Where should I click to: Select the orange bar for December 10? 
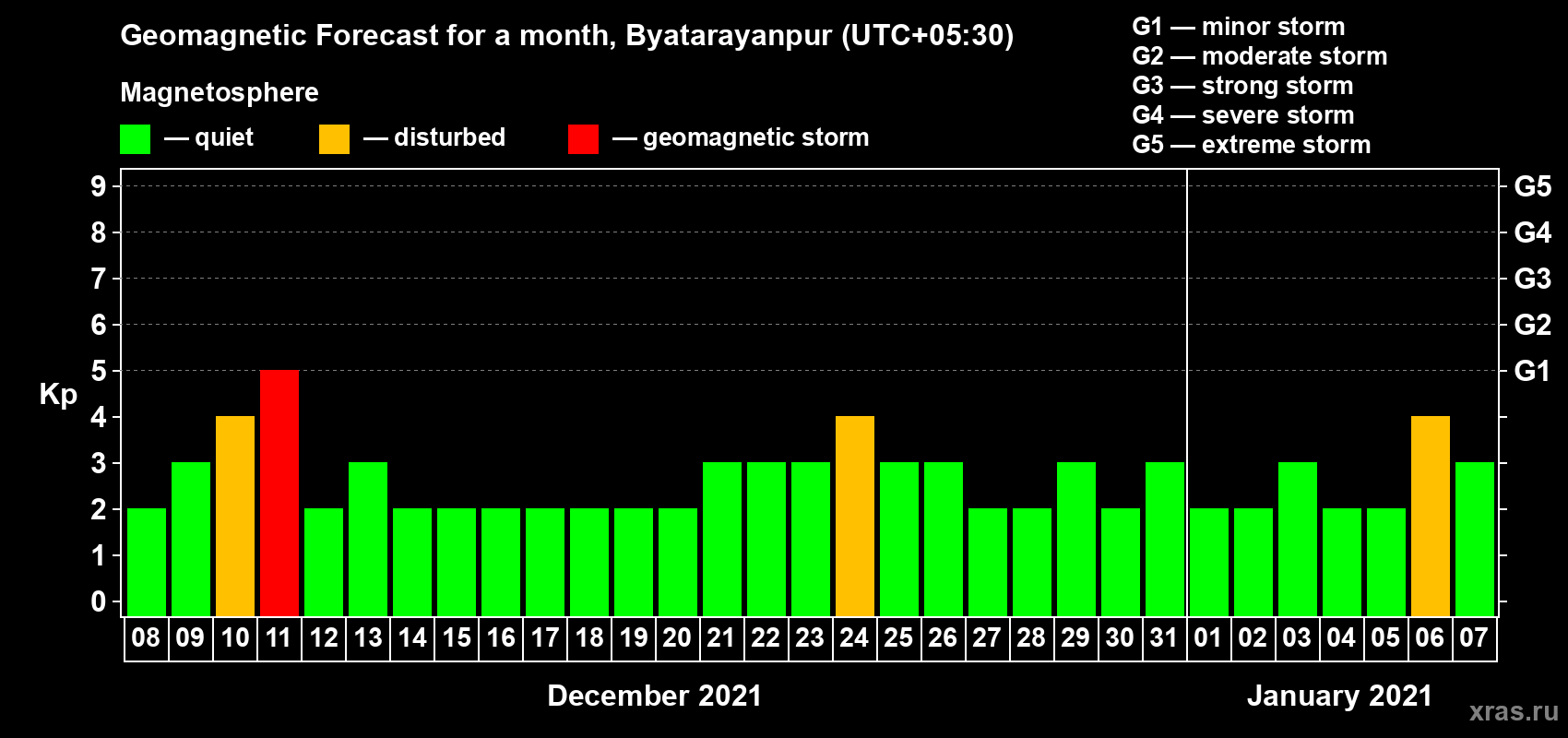[235, 516]
